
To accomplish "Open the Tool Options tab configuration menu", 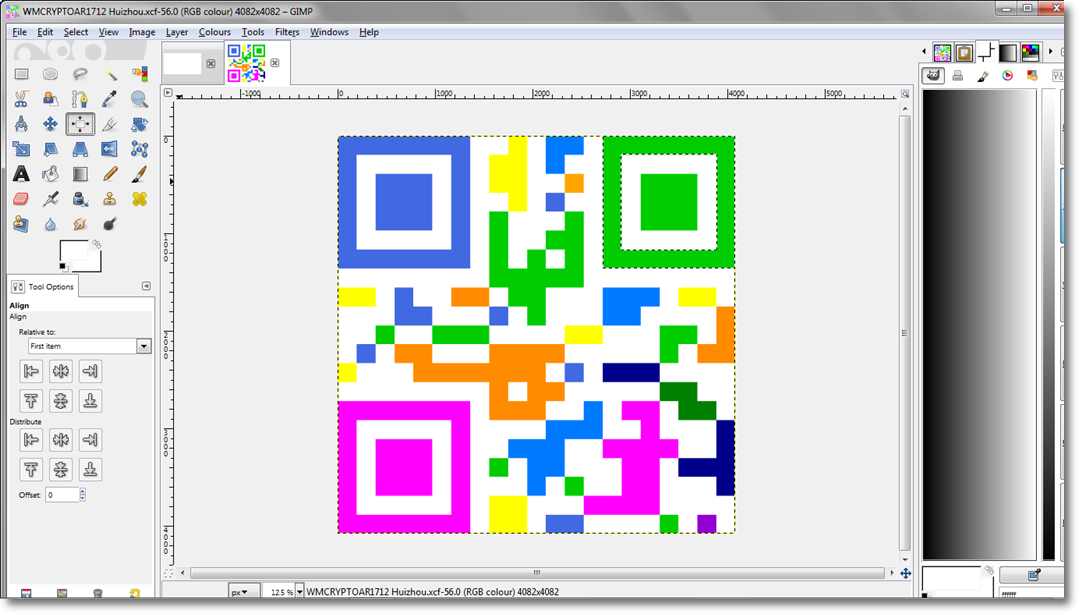I will [x=146, y=286].
